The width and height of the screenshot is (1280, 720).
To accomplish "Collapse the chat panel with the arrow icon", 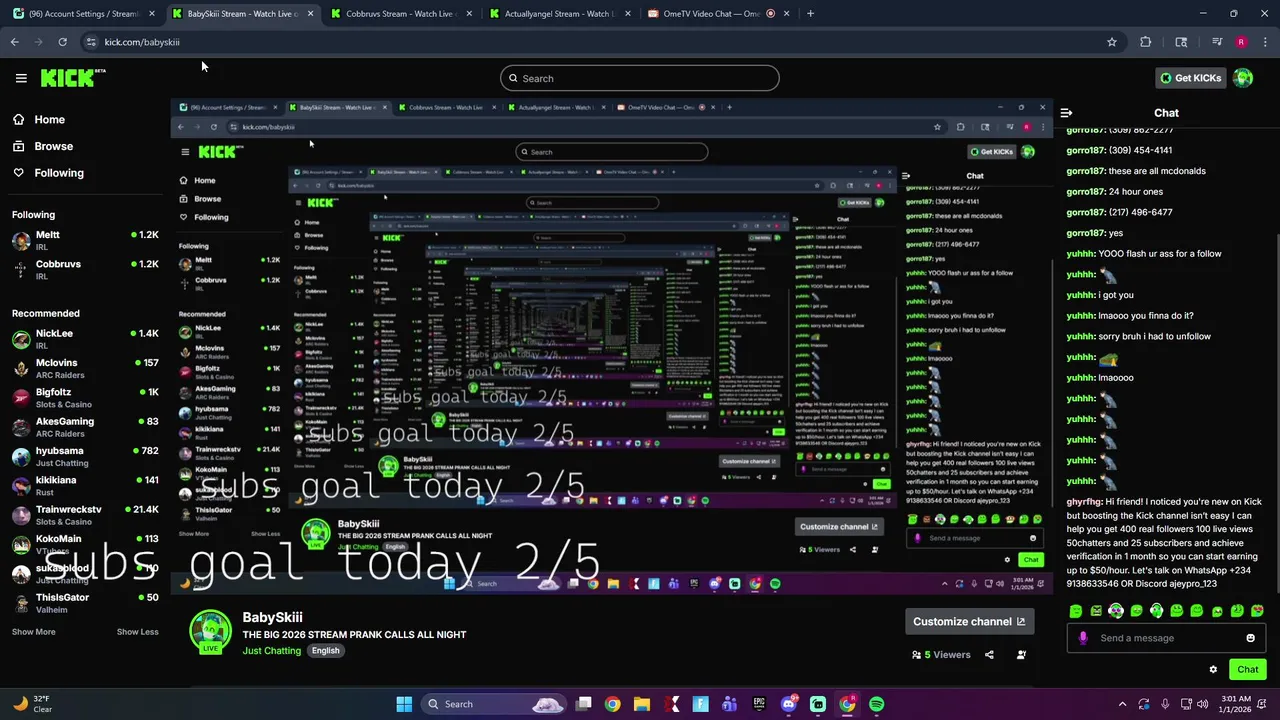I will coord(1066,113).
